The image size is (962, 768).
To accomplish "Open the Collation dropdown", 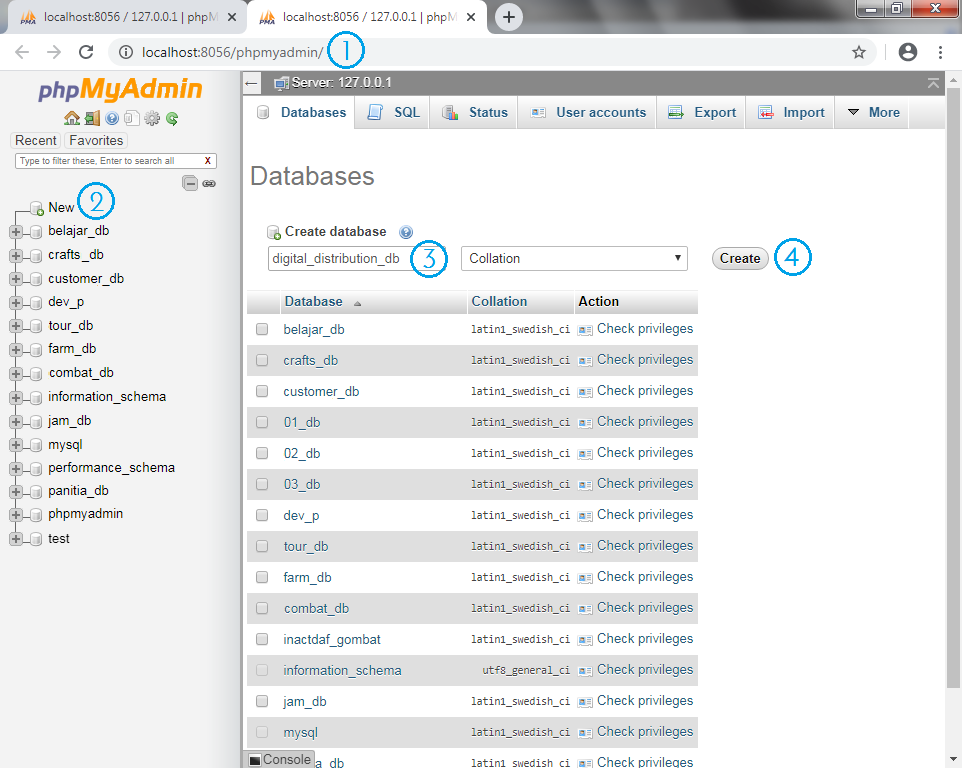I will (x=573, y=258).
